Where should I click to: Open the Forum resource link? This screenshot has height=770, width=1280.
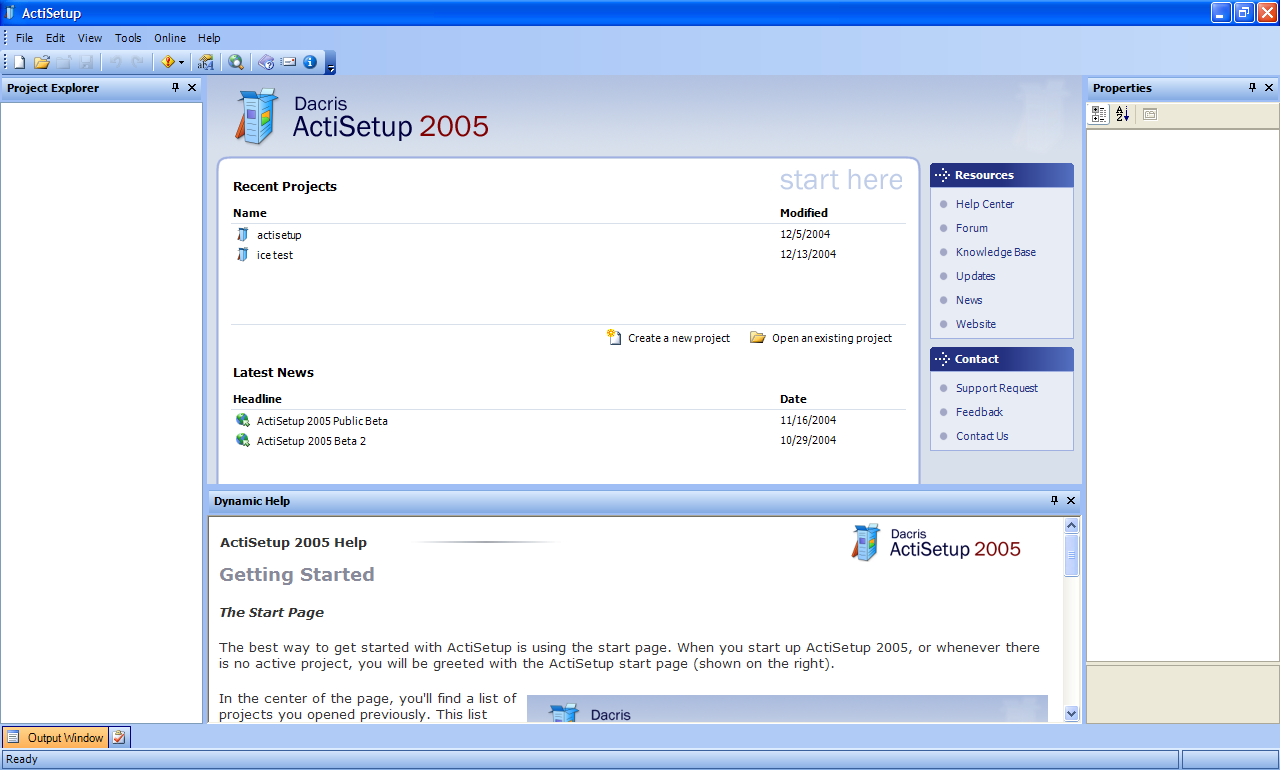tap(972, 228)
